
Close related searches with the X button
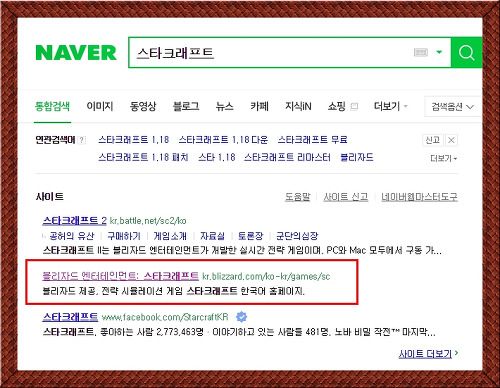point(451,140)
